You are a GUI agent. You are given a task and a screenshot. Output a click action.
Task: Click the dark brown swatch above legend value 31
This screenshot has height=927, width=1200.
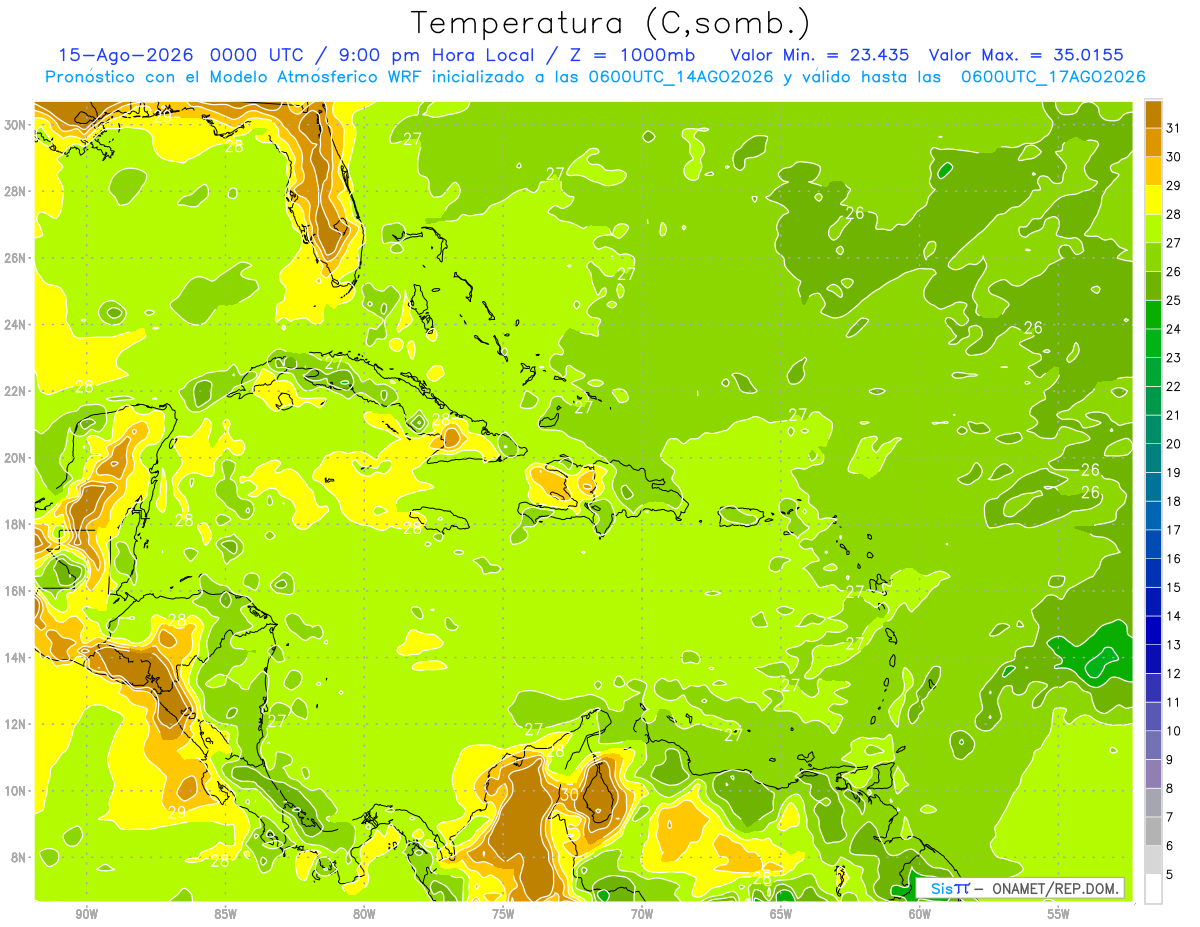(x=1153, y=114)
